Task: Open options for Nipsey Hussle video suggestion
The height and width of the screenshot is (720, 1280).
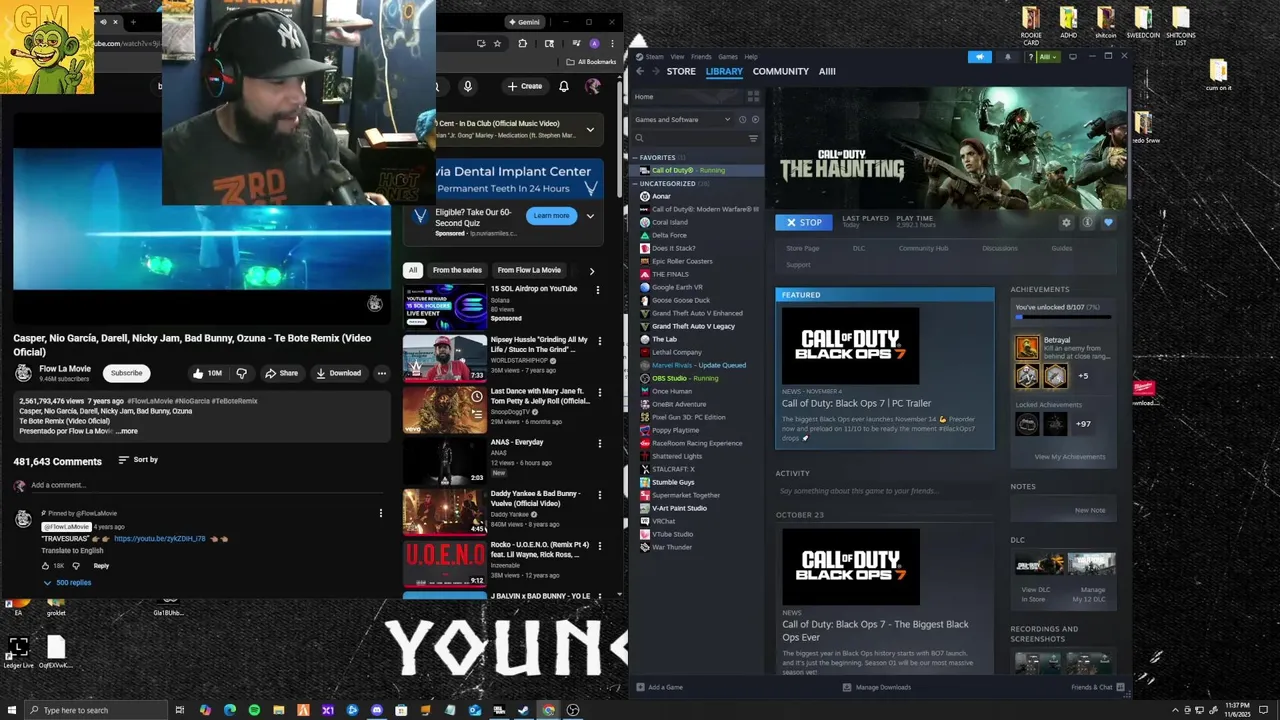Action: [x=599, y=341]
